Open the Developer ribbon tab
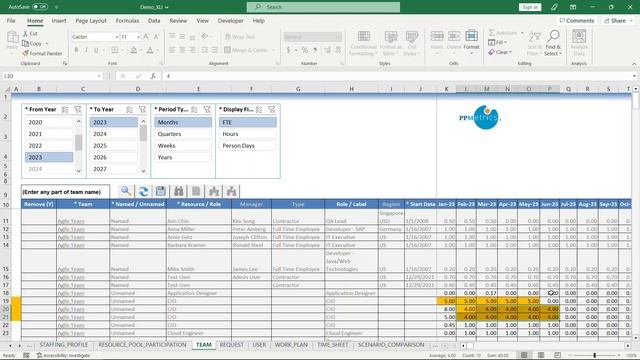The height and width of the screenshot is (360, 640). (x=230, y=20)
